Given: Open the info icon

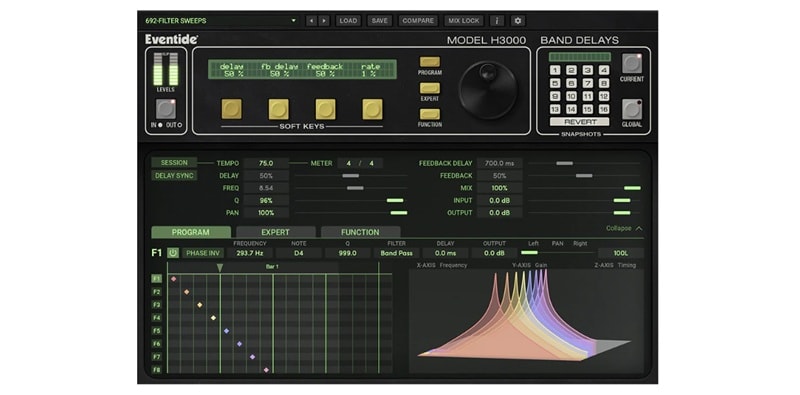Looking at the screenshot, I should 497,21.
